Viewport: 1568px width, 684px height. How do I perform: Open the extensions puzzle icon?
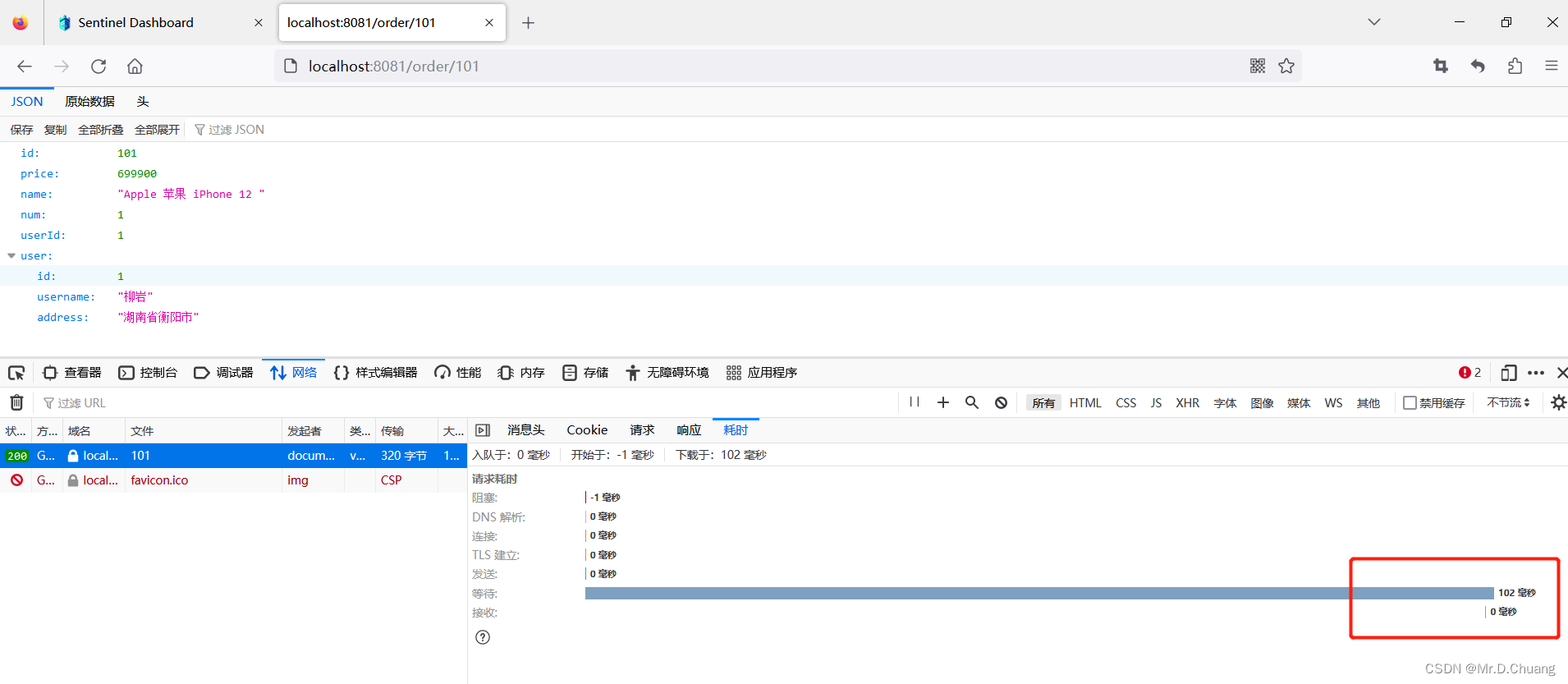pos(1515,66)
